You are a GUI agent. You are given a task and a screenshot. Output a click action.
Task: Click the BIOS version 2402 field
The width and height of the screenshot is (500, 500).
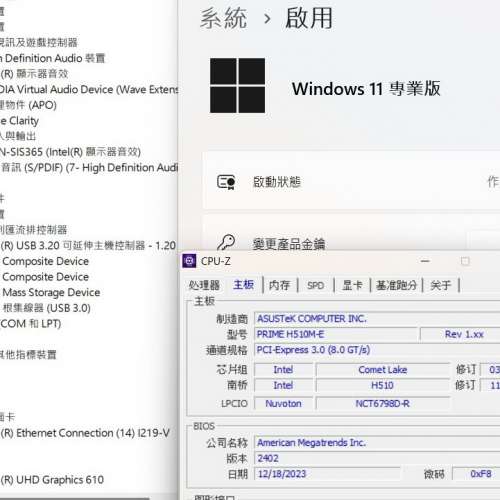[377, 458]
